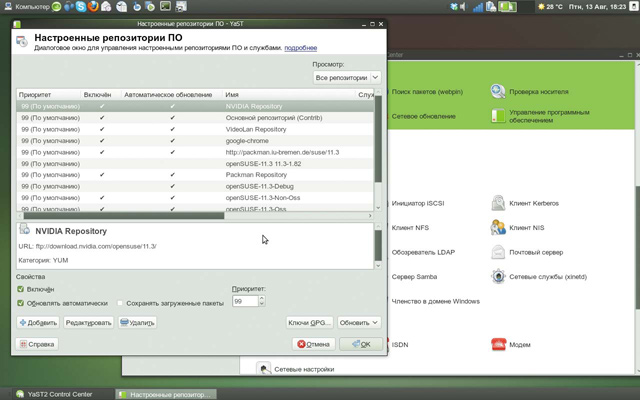Sort by the Имя column header

(289, 95)
